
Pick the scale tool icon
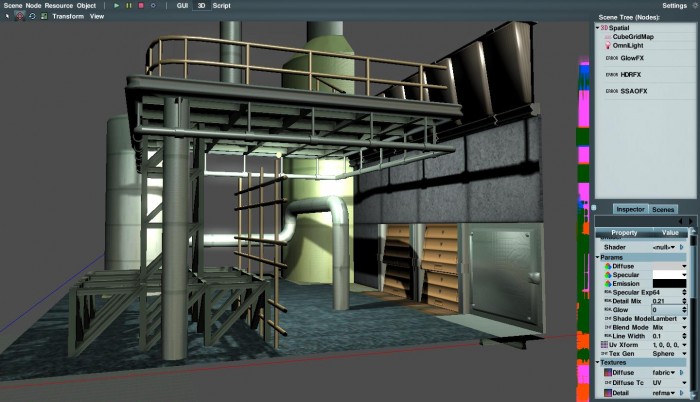(42, 16)
